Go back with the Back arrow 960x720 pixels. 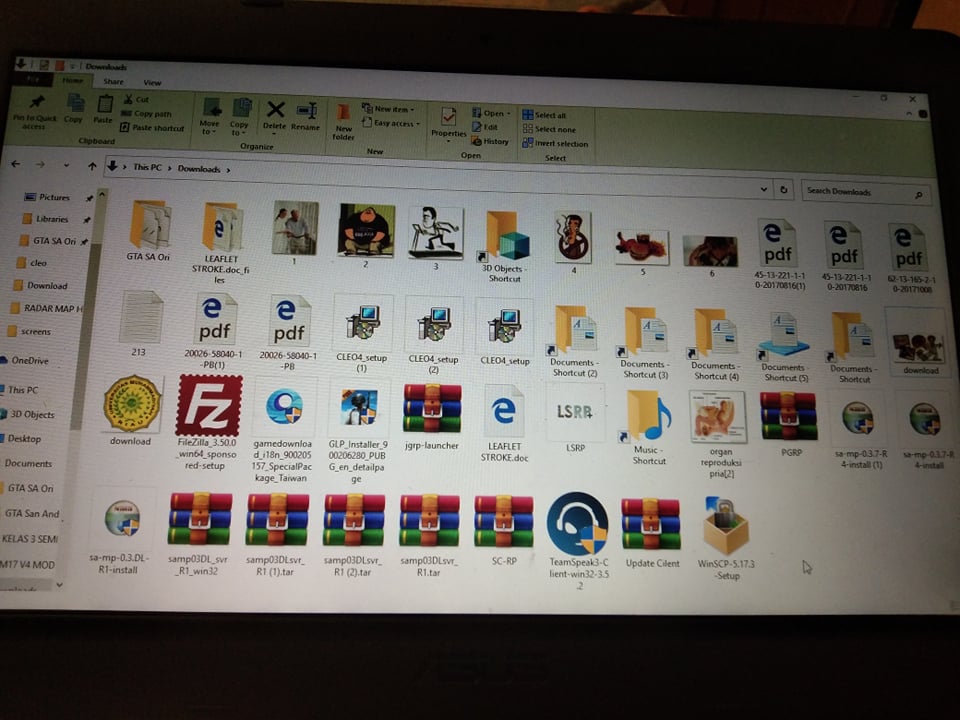[16, 164]
